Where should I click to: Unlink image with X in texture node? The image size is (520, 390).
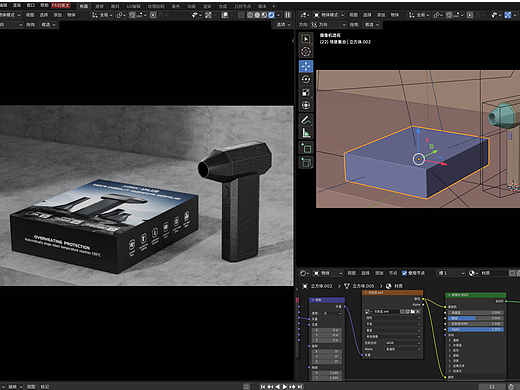click(x=418, y=311)
